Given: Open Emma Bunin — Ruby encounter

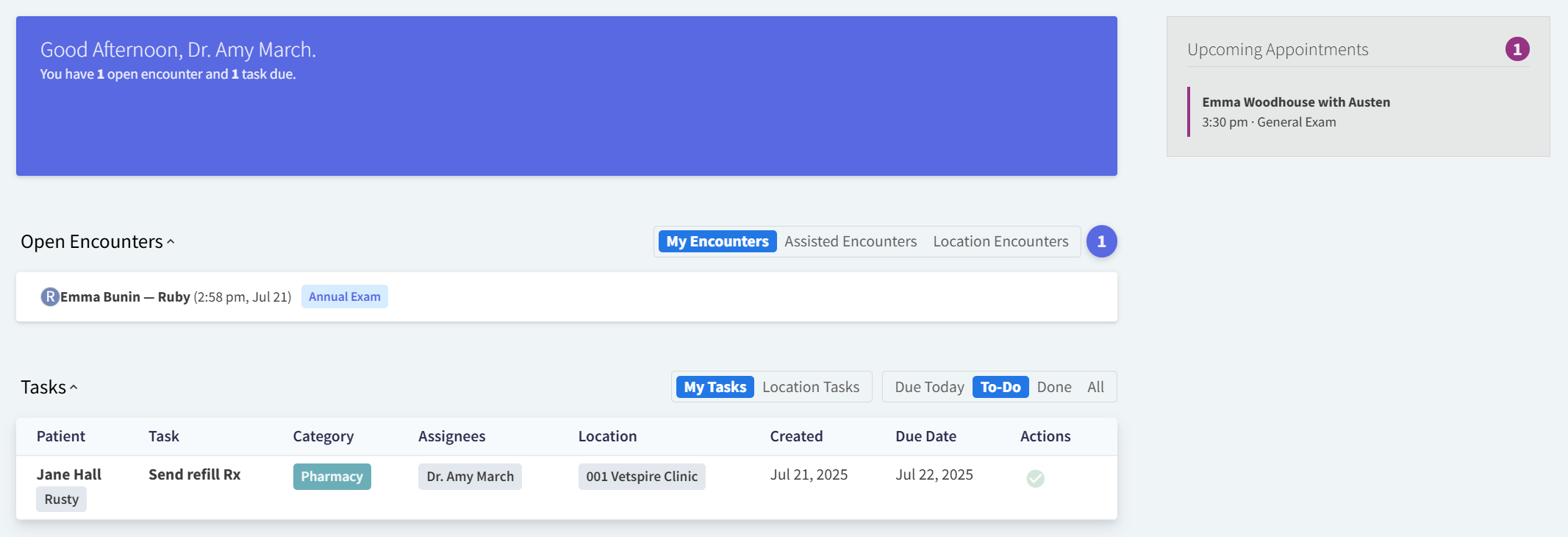Looking at the screenshot, I should pyautogui.click(x=125, y=296).
